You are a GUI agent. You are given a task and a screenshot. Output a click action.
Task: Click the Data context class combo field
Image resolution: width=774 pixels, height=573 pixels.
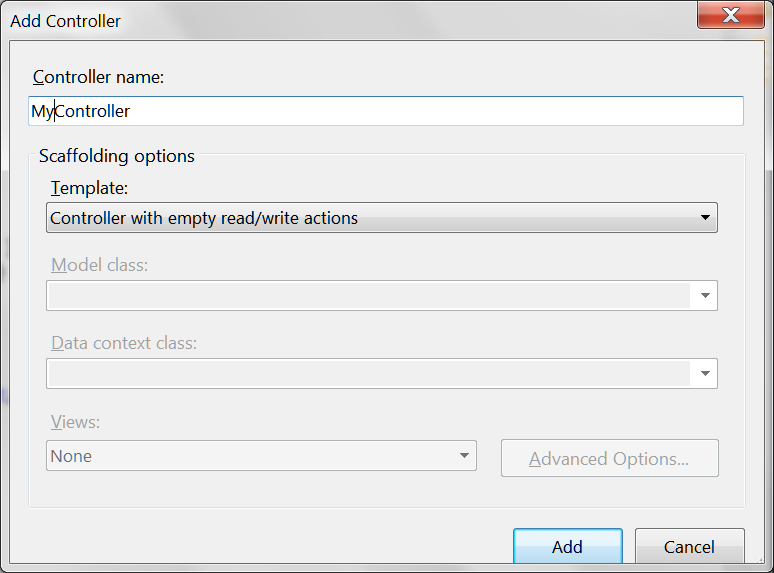click(x=368, y=373)
